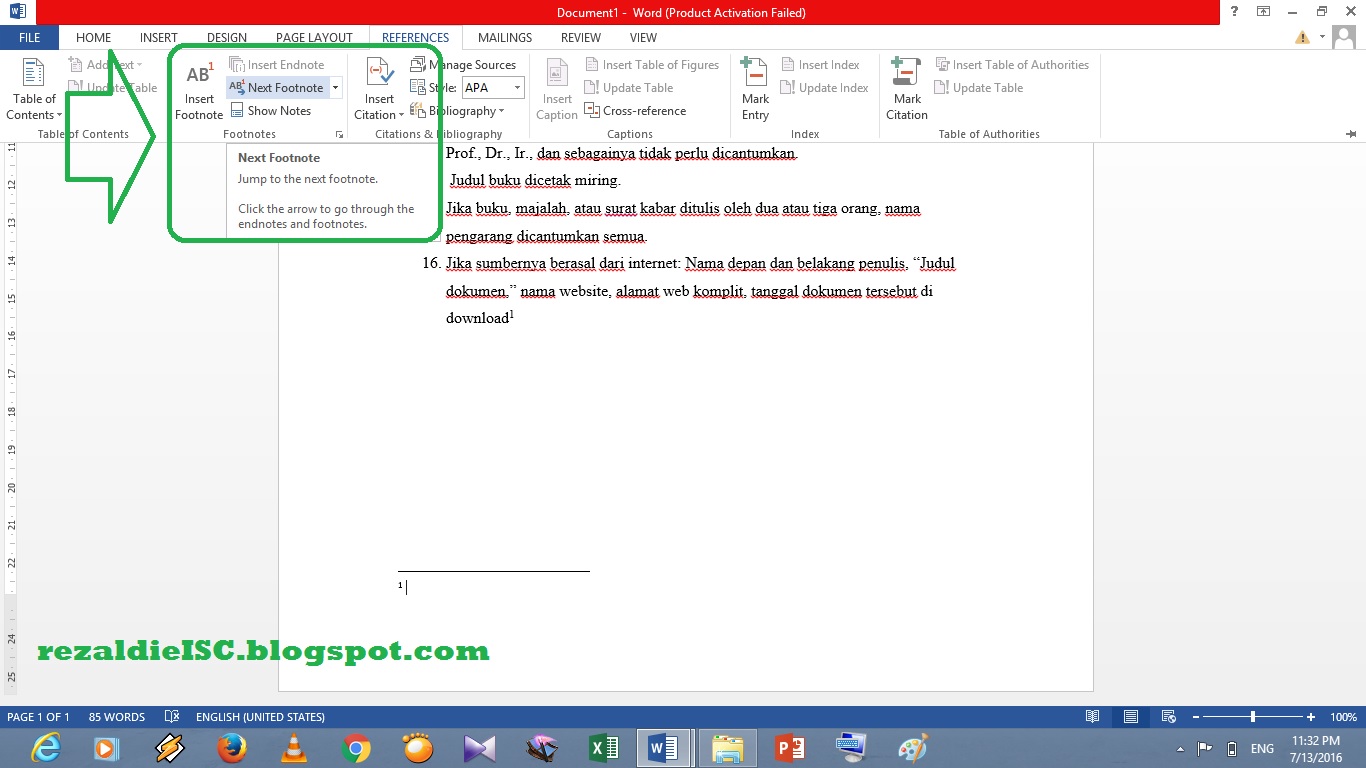Click the Mark Entry button
The height and width of the screenshot is (768, 1366).
[x=755, y=90]
